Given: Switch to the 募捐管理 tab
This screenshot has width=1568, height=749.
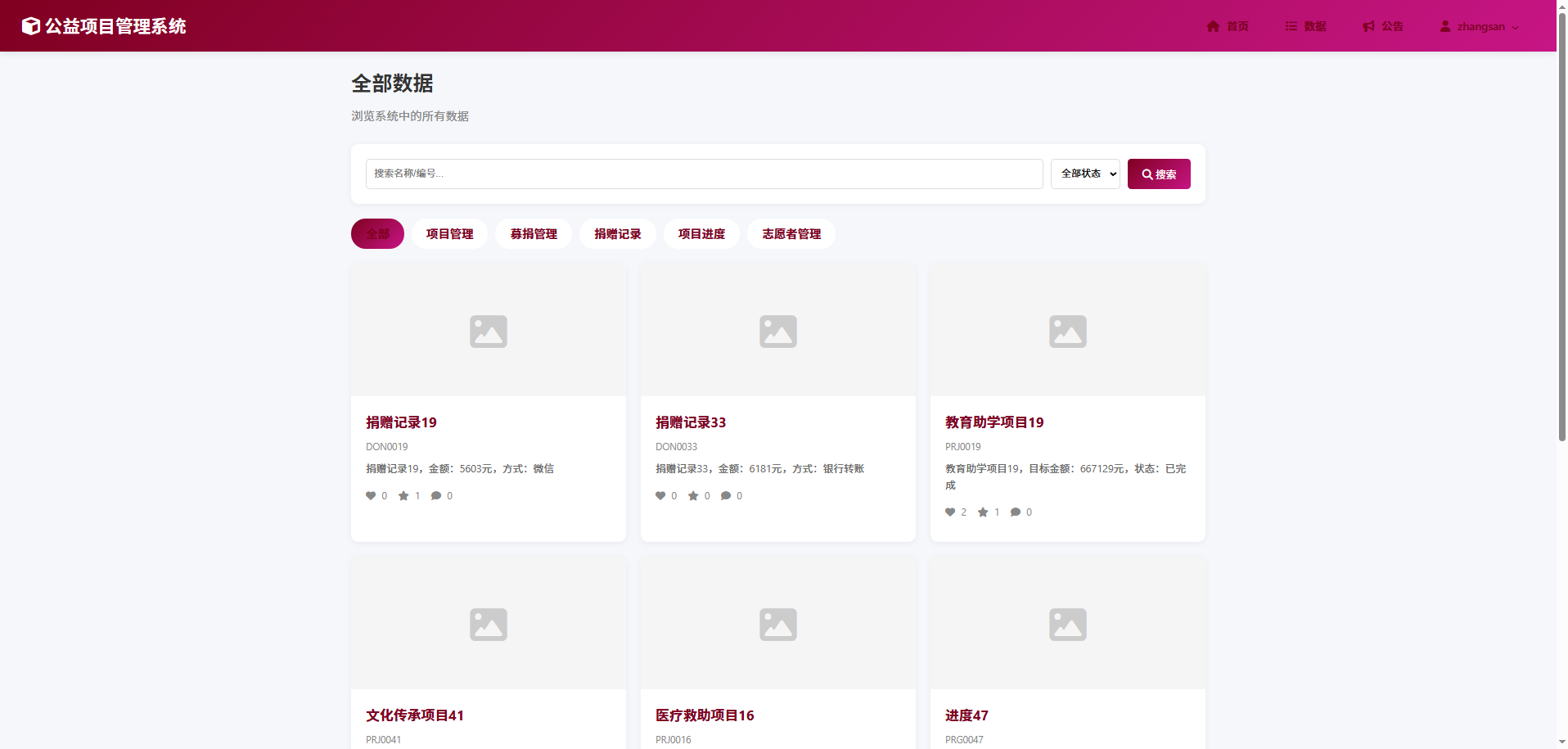Looking at the screenshot, I should [534, 233].
